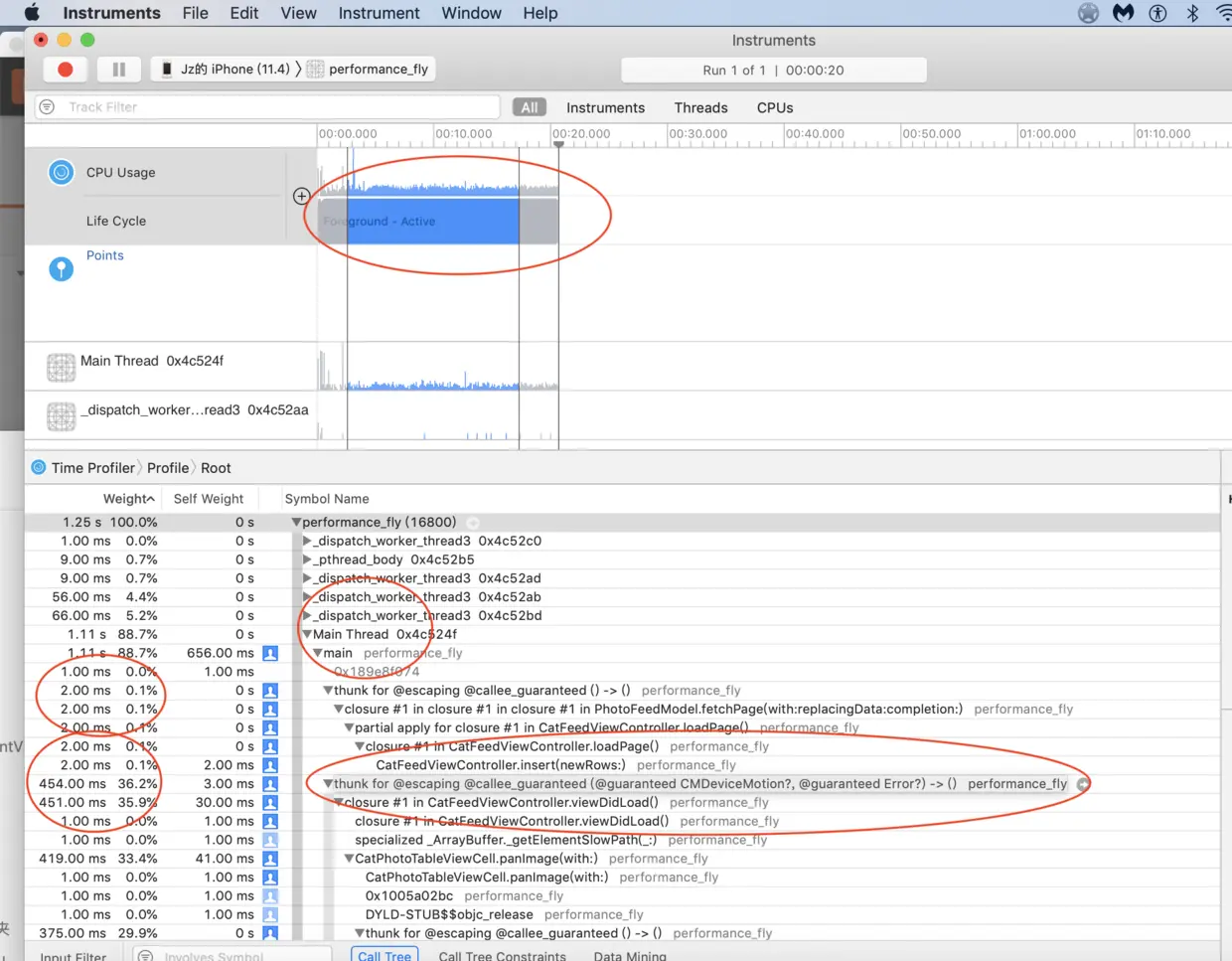Choose the performance_fly target process
1232x961 pixels.
pos(369,69)
